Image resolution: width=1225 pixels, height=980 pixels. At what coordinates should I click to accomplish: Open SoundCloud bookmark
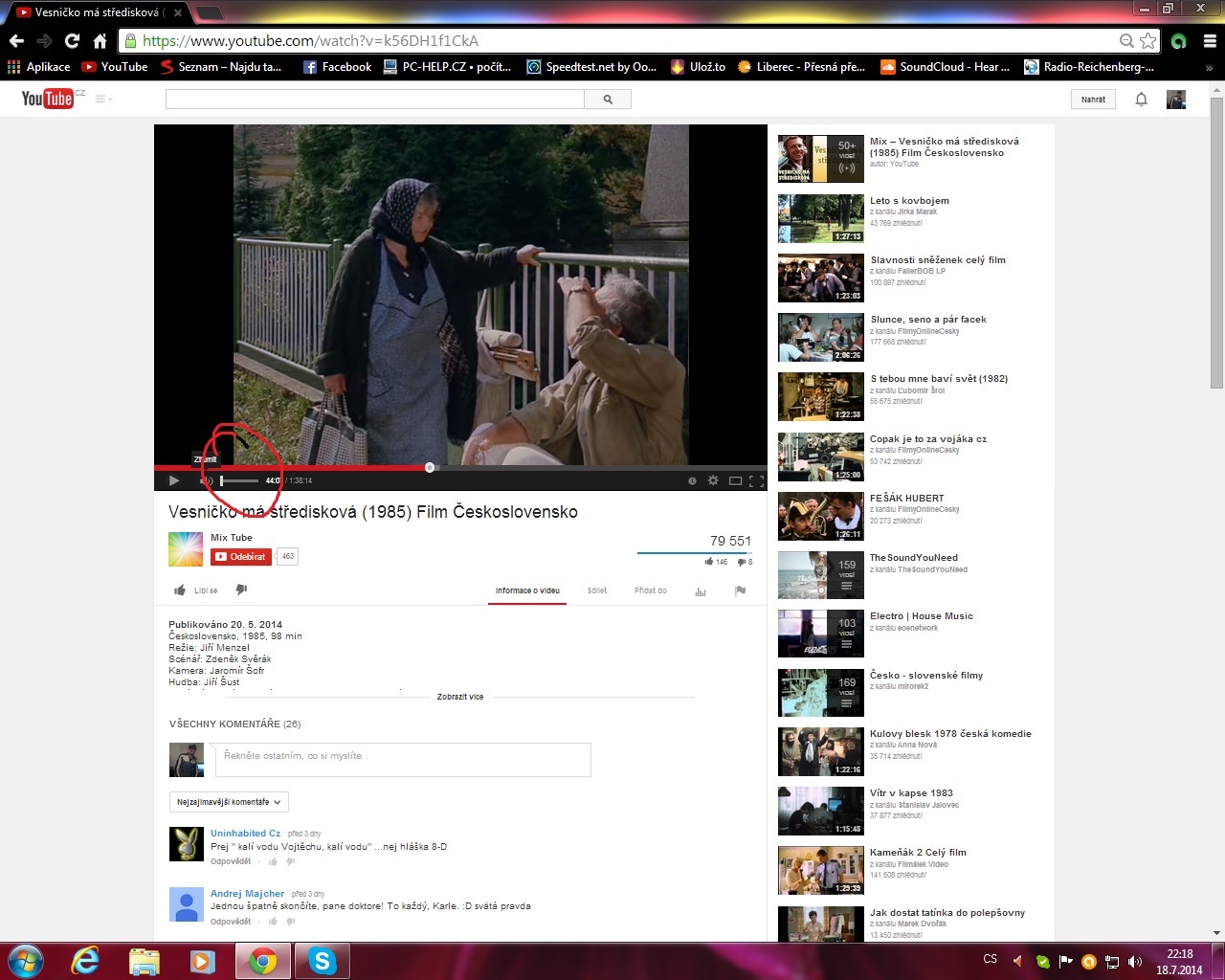click(x=945, y=67)
